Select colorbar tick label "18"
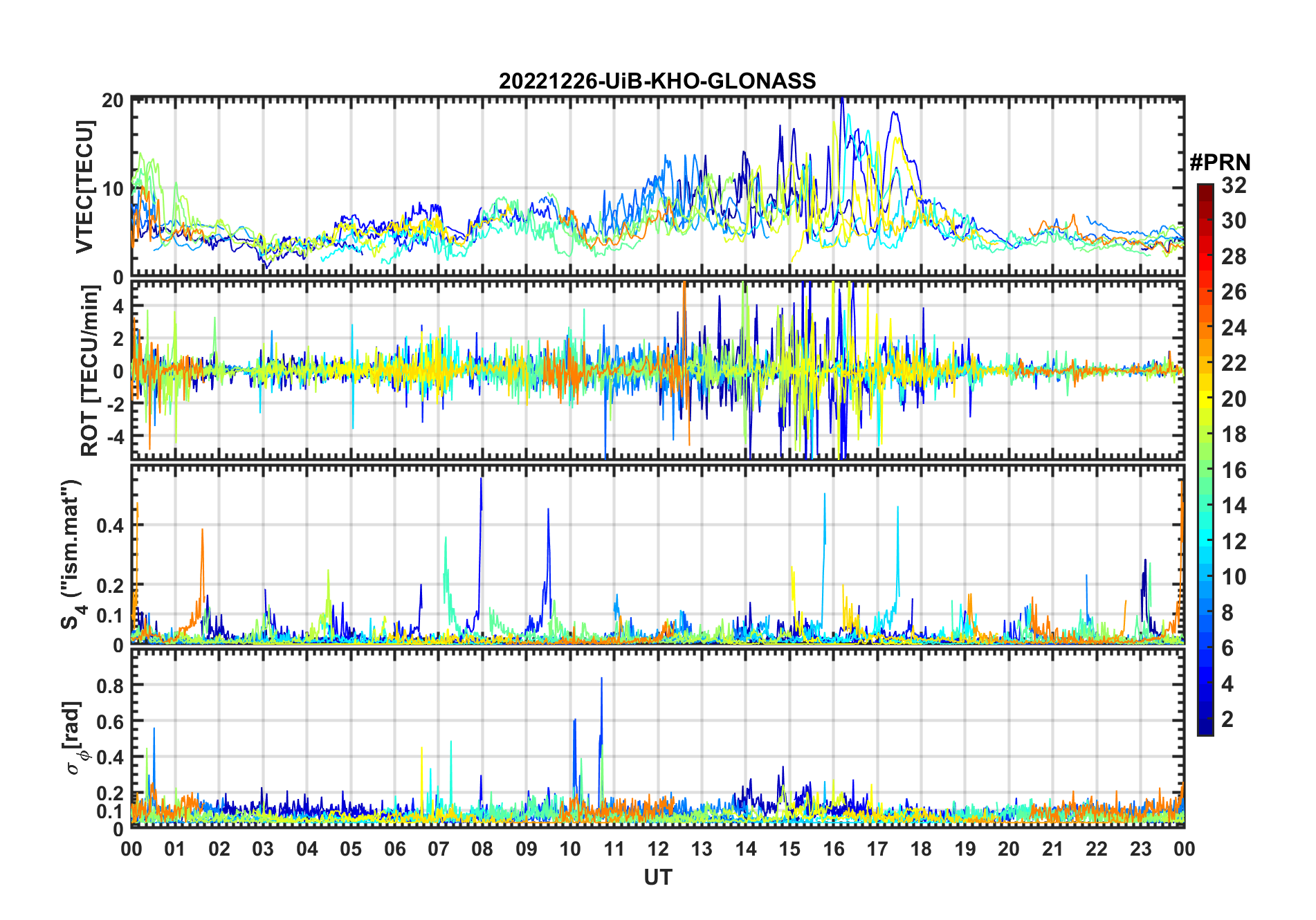 point(1234,434)
